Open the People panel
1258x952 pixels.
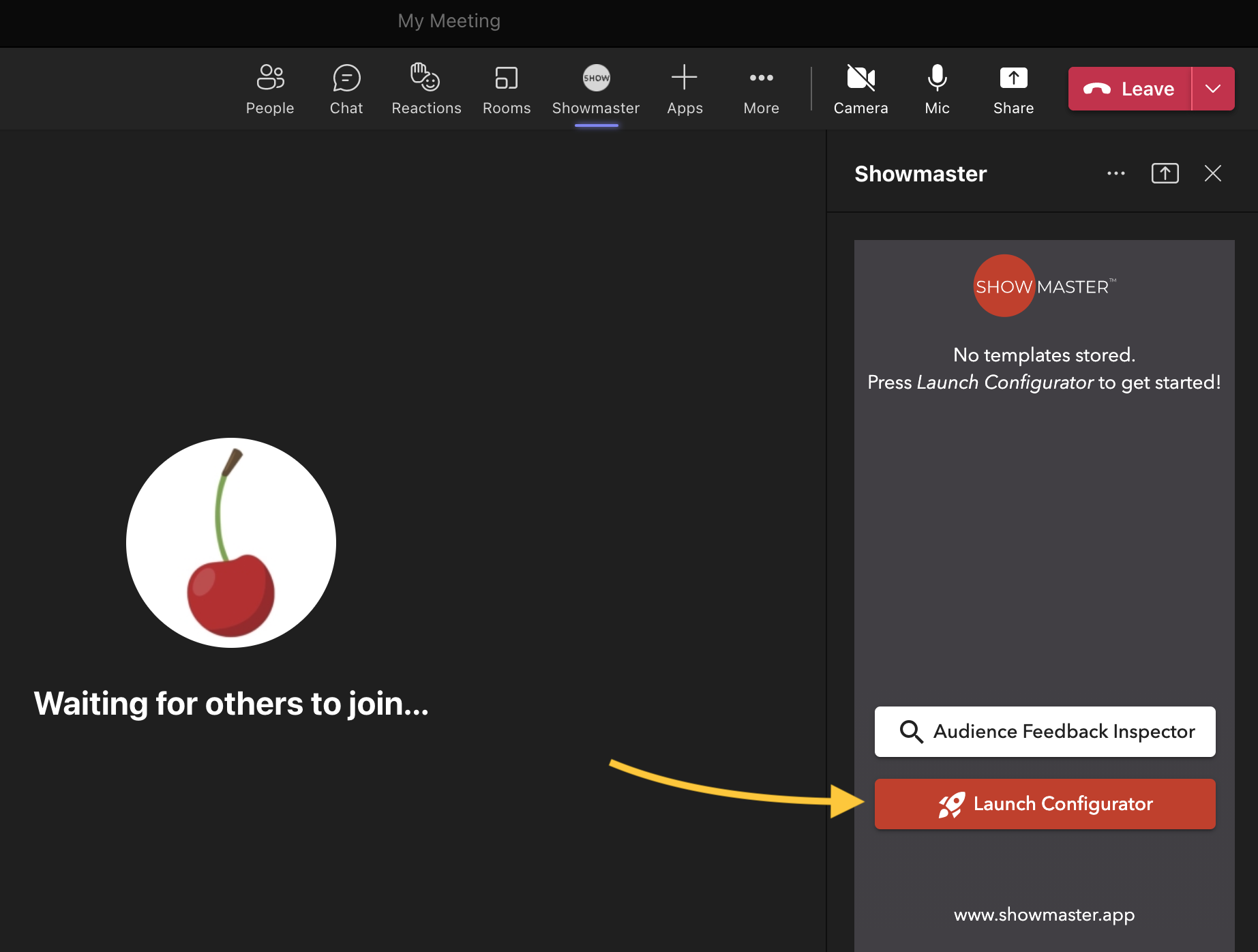point(270,89)
